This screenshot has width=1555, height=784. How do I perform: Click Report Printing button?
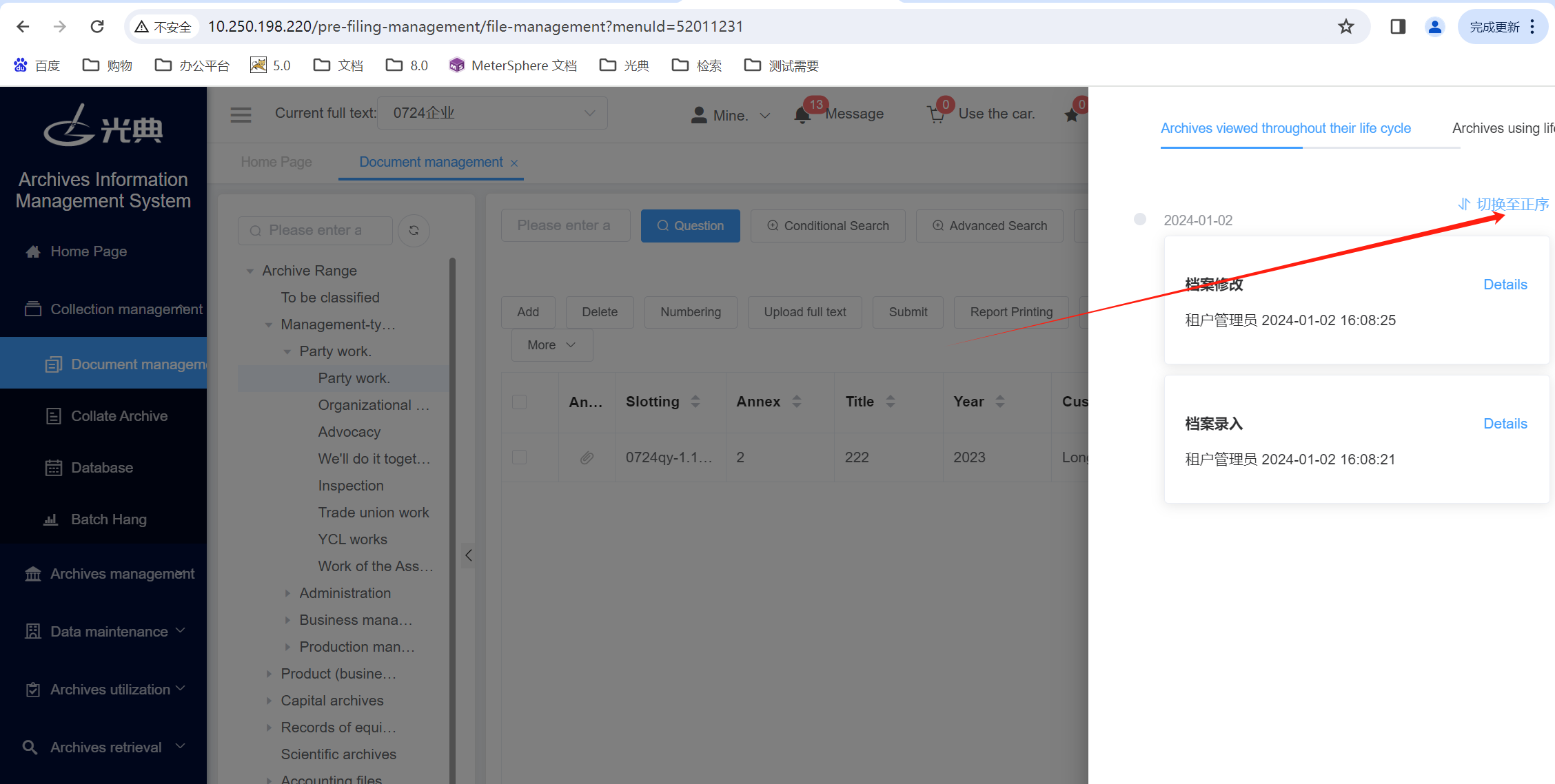click(1011, 312)
